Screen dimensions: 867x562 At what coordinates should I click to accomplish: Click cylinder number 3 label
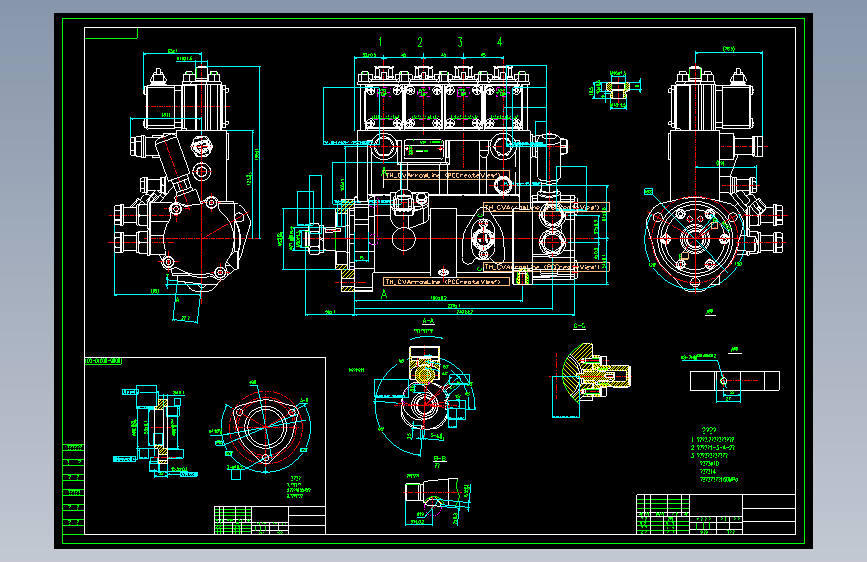[x=460, y=42]
